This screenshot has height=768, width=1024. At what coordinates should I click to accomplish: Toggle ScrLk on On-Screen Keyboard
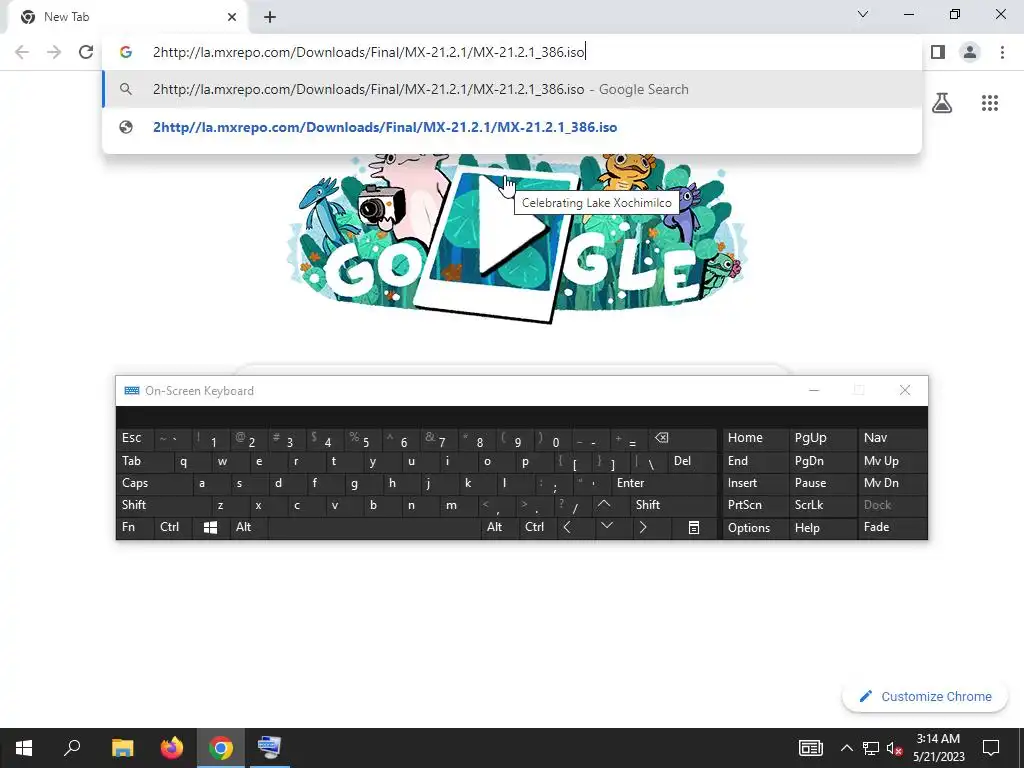click(822, 505)
